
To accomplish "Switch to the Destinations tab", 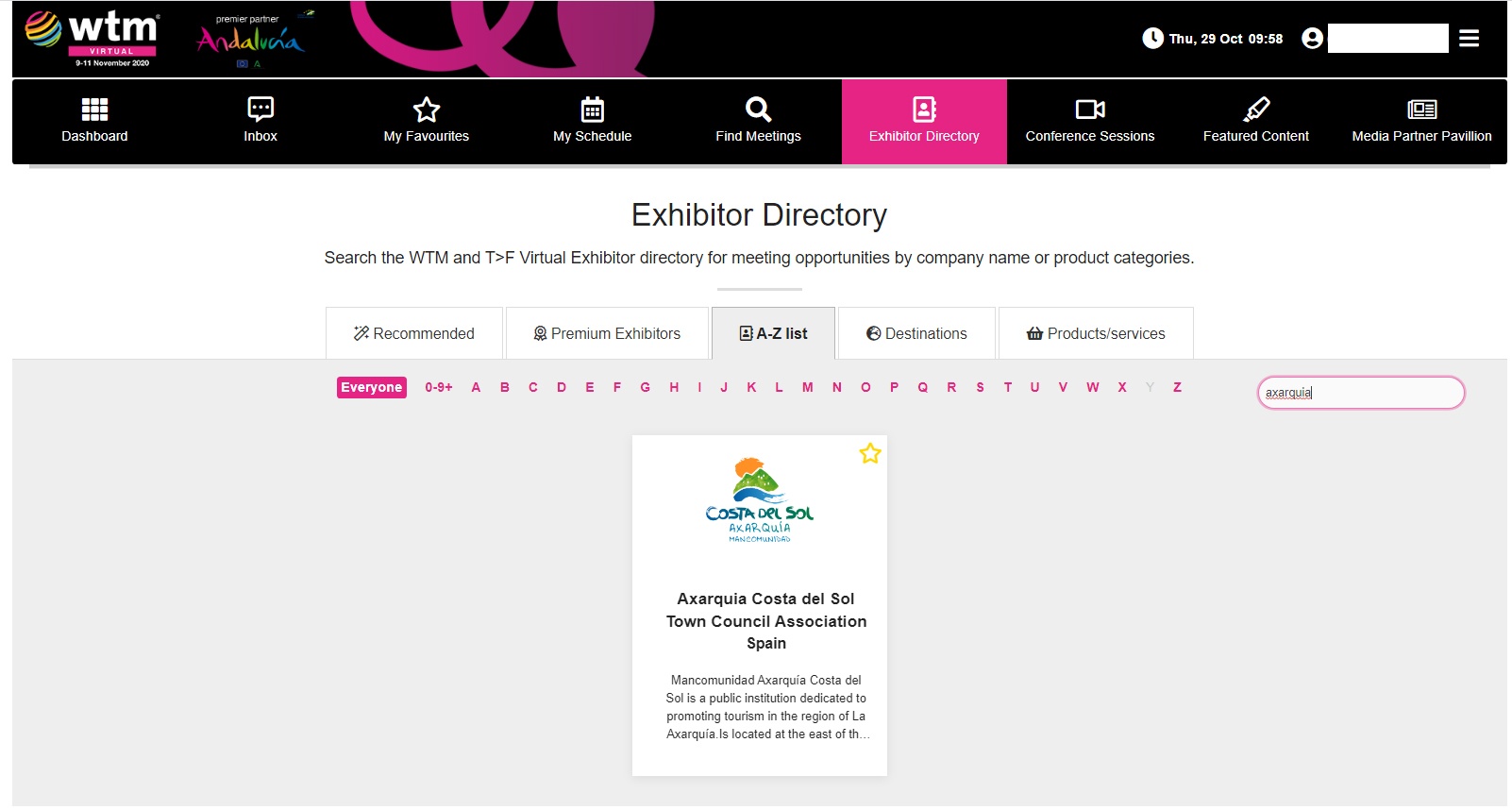I will (x=916, y=333).
